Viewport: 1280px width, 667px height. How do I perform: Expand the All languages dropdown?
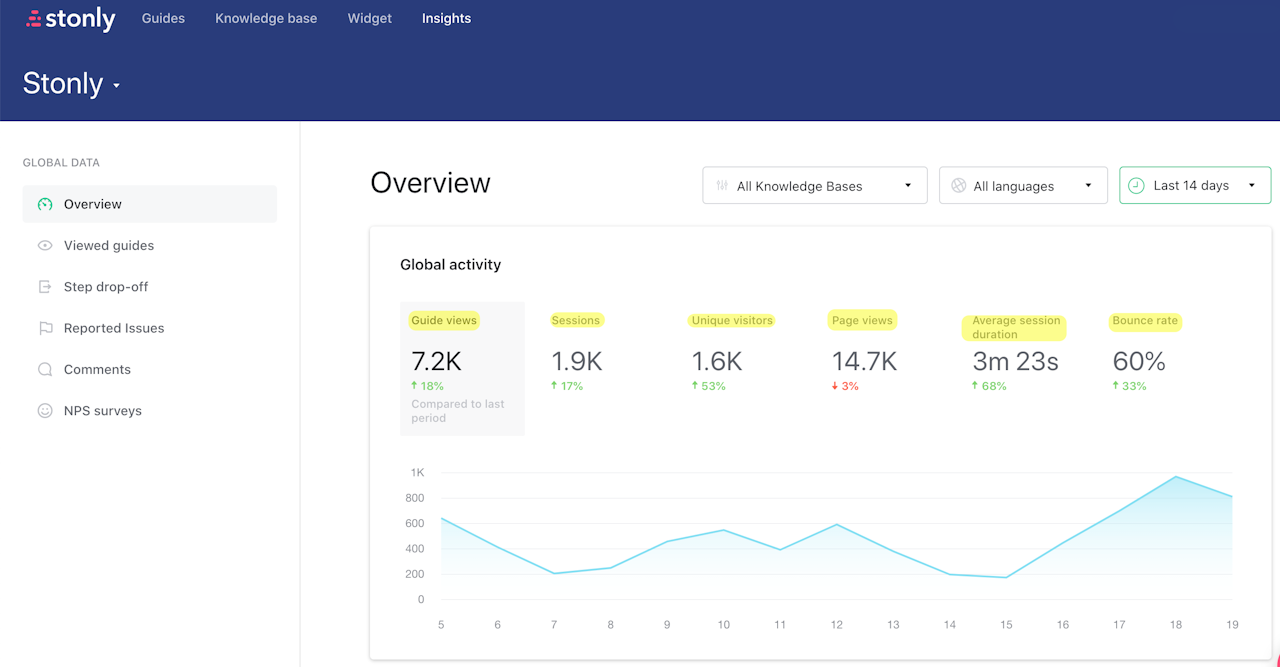coord(1022,186)
